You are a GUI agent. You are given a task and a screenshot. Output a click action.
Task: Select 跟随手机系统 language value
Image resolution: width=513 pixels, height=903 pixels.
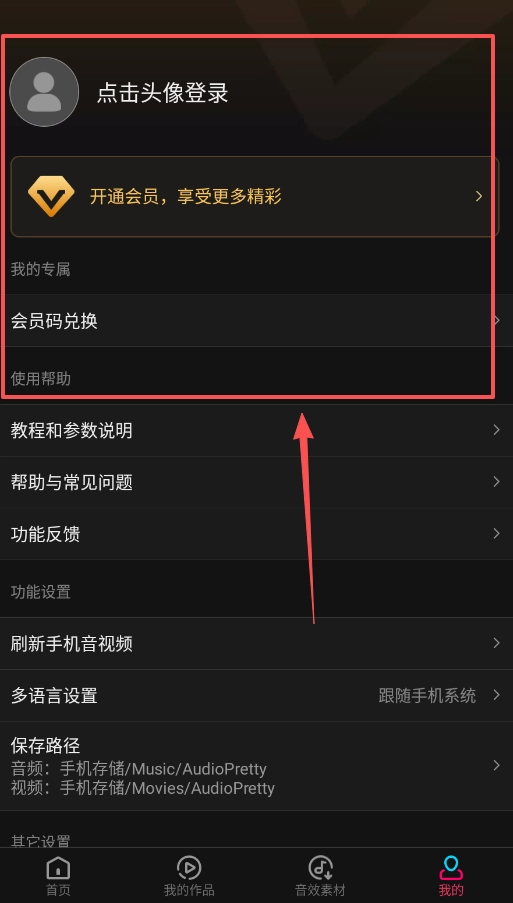pyautogui.click(x=427, y=696)
